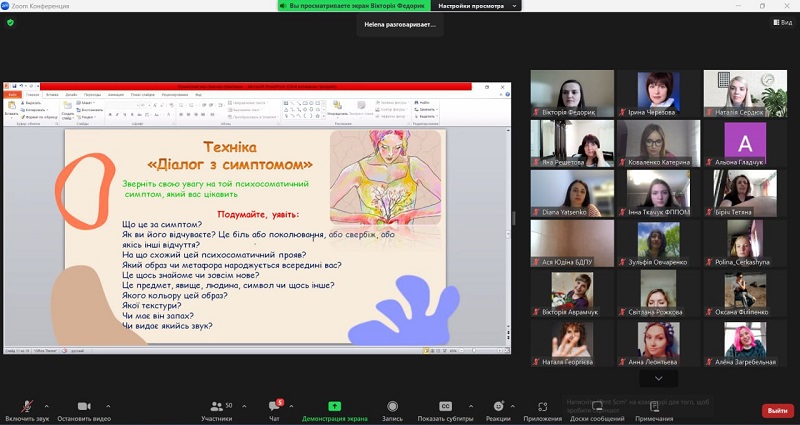
Task: Click the green encryption shield icon
Action: pyautogui.click(x=10, y=22)
